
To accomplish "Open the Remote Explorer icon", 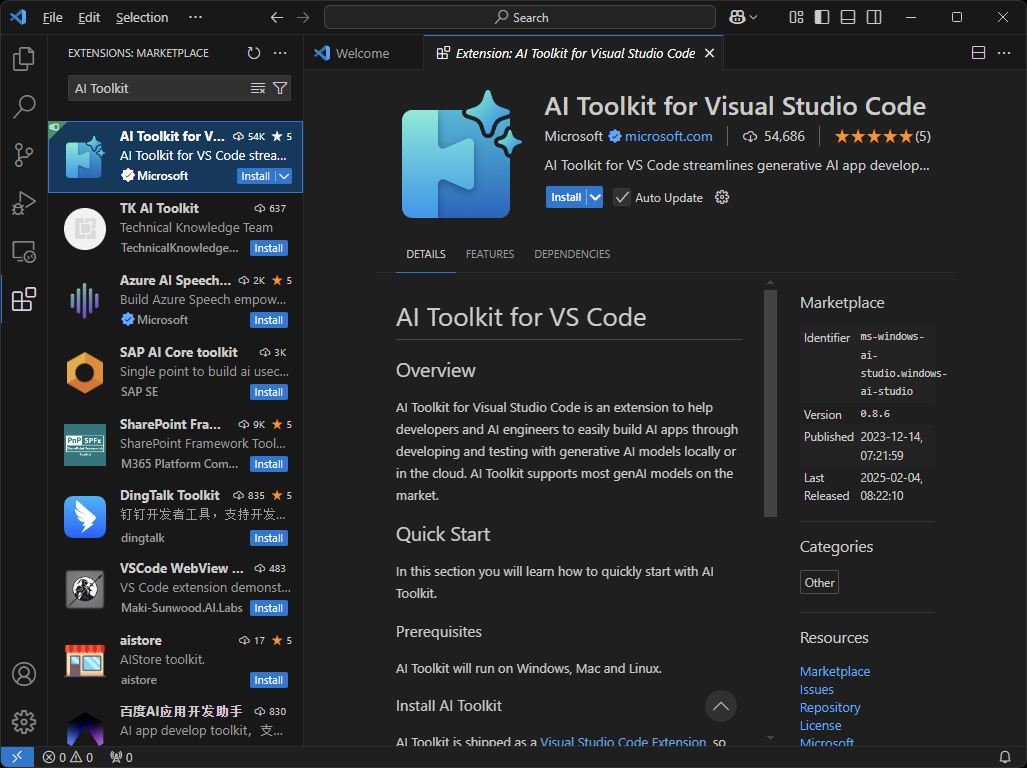I will [24, 251].
